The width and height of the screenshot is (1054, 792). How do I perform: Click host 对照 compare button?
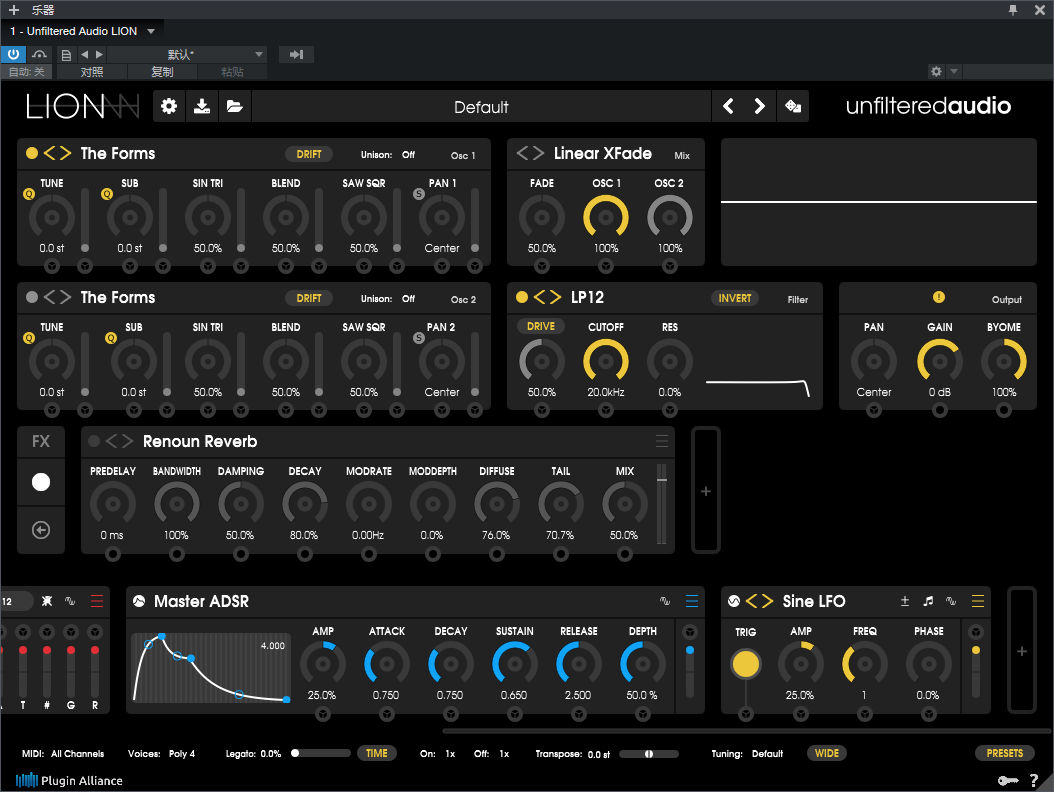[x=92, y=72]
